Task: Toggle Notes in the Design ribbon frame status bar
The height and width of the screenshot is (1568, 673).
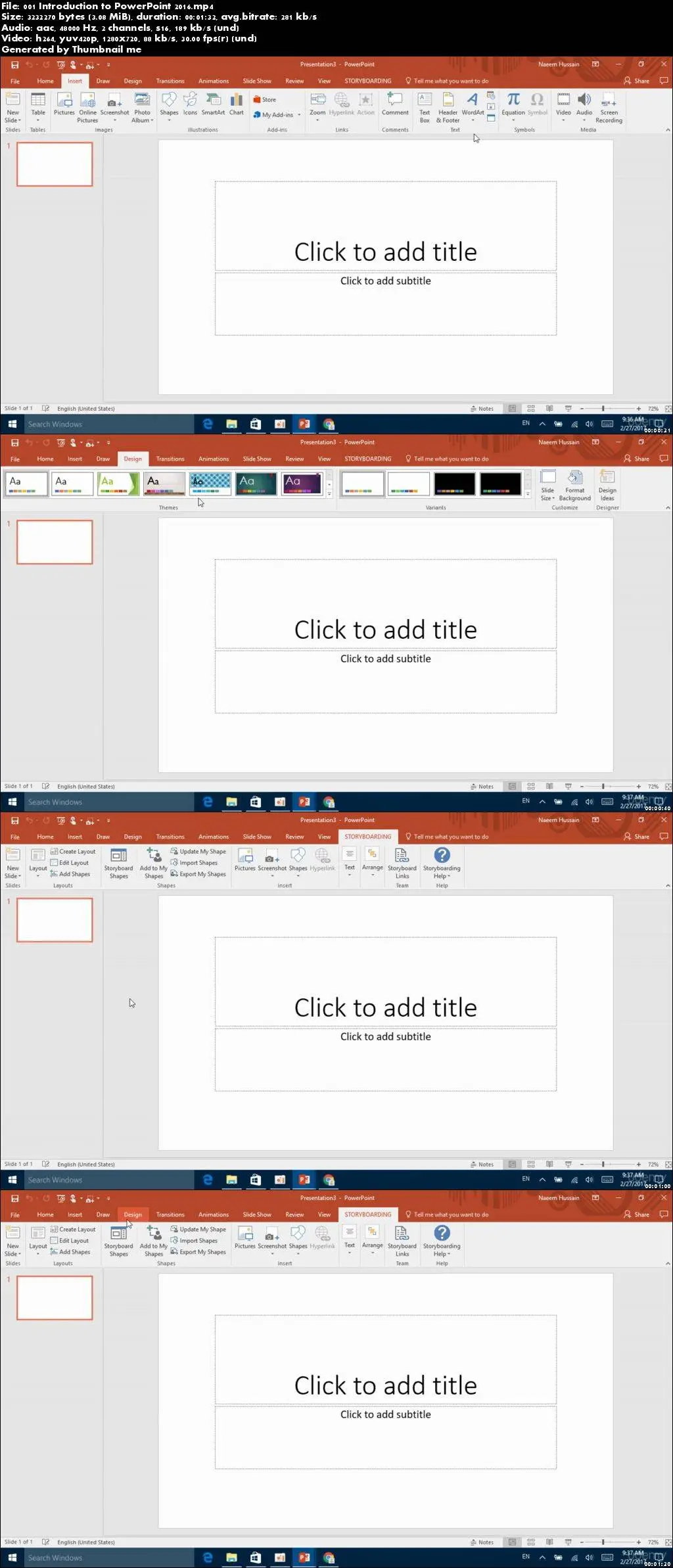Action: [x=482, y=787]
